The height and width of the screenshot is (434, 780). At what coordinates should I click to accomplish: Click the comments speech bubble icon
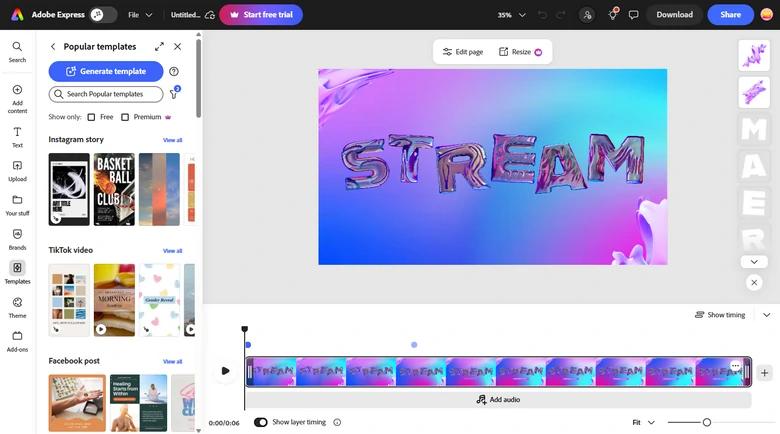pyautogui.click(x=633, y=15)
